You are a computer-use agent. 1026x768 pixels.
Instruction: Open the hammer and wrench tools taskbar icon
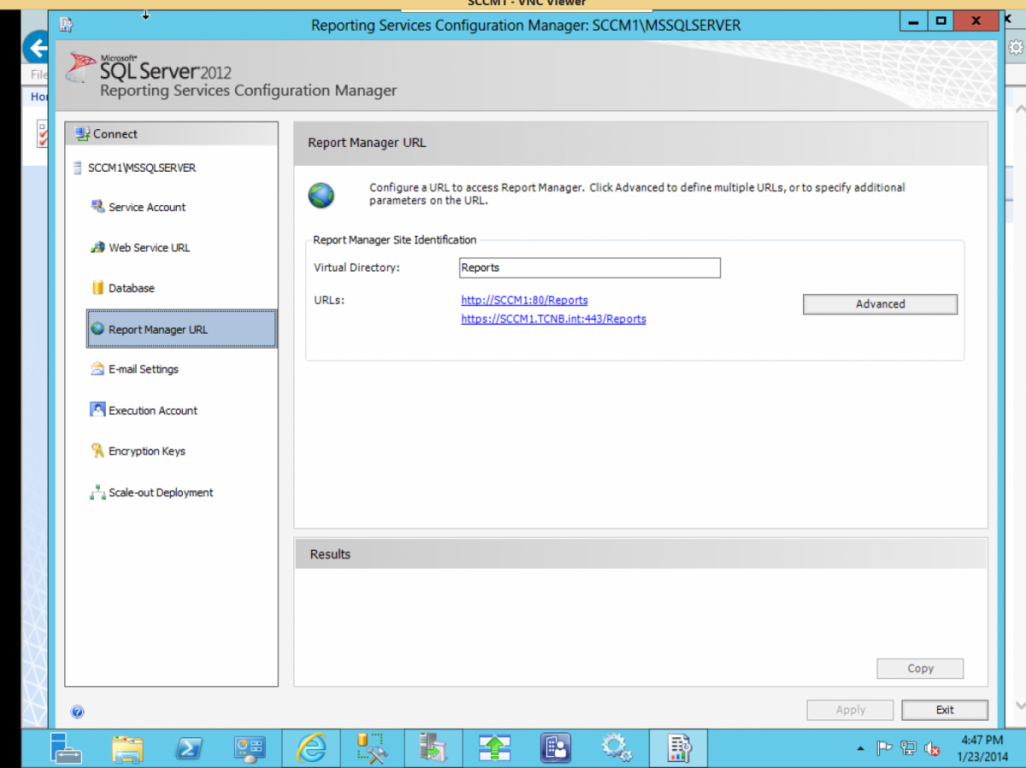[372, 748]
